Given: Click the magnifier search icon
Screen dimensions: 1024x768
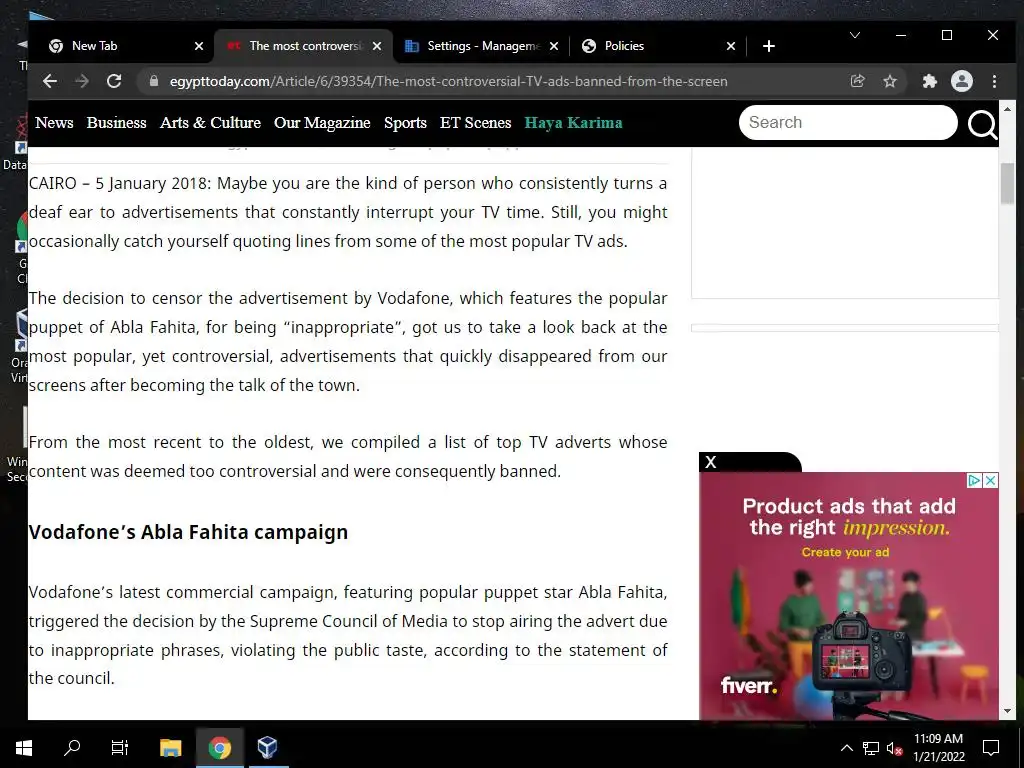Looking at the screenshot, I should (982, 124).
